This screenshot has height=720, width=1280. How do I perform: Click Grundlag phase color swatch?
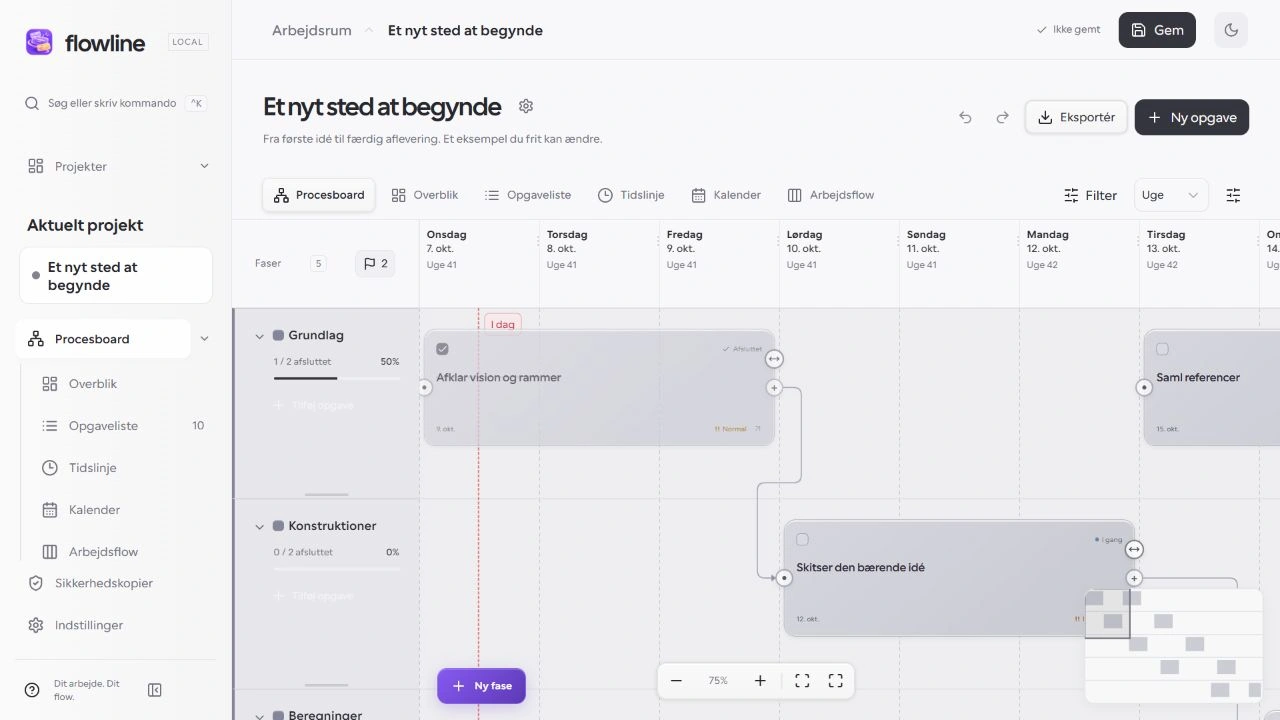tap(278, 336)
